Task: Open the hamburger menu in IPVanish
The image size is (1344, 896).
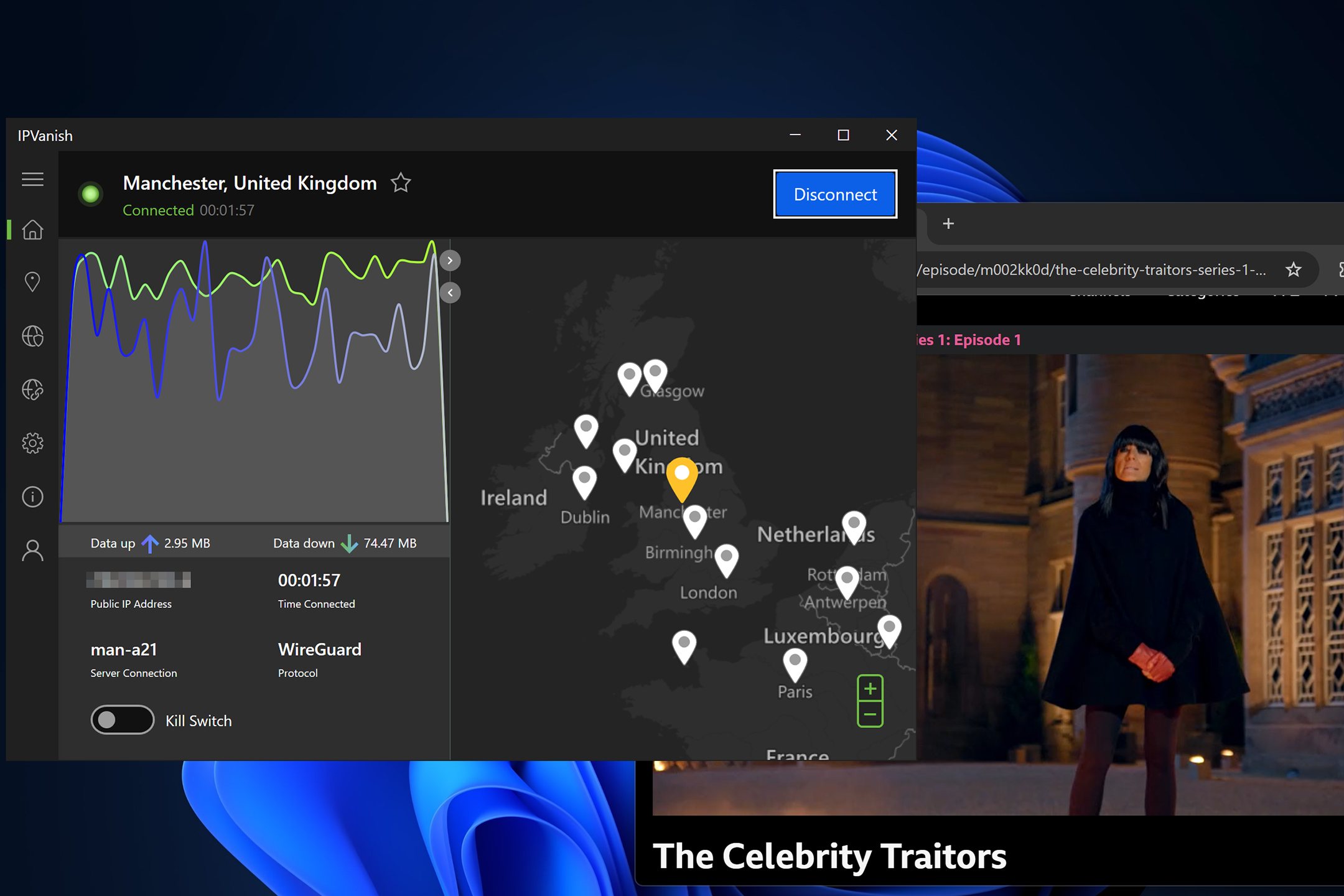Action: [32, 180]
